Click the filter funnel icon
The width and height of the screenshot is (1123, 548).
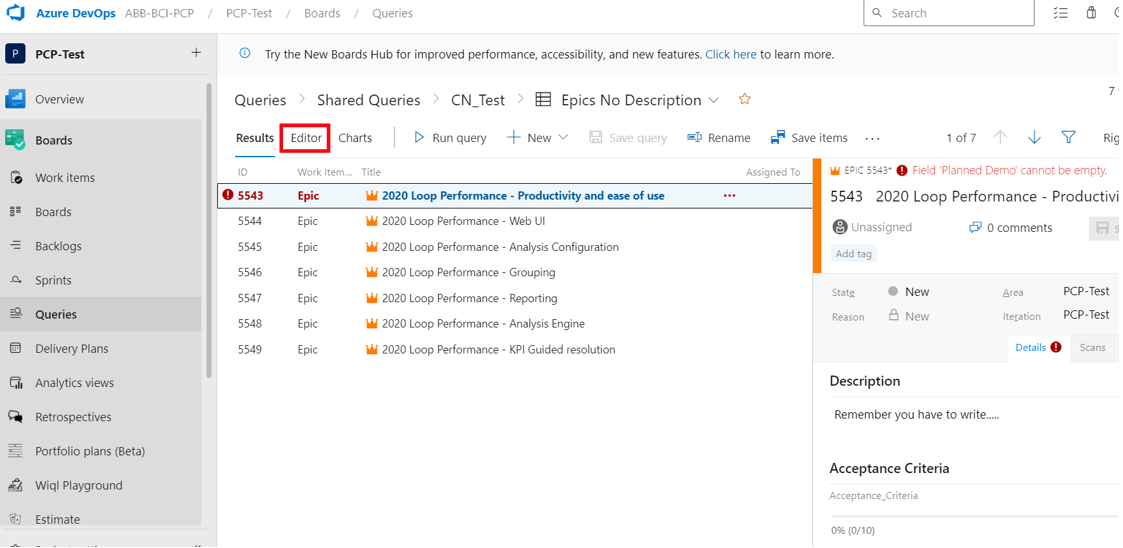(x=1069, y=138)
